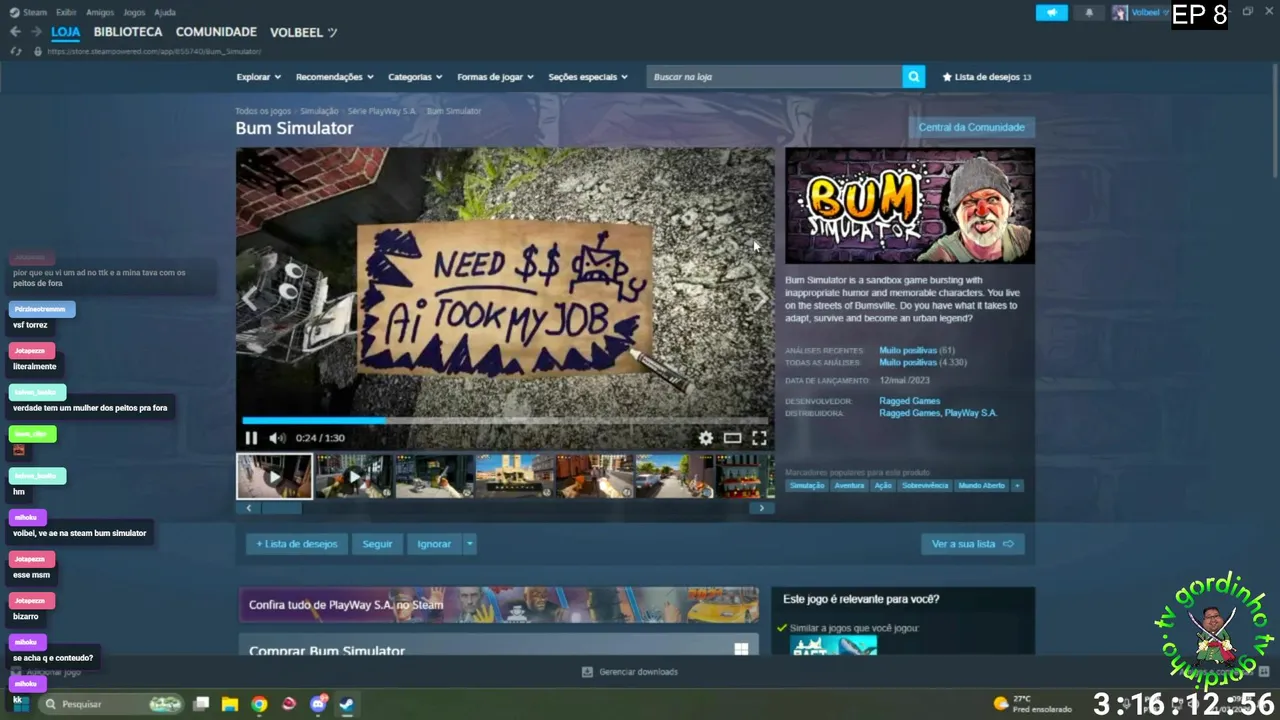The image size is (1280, 720).
Task: Add game via + Lista de desejos button
Action: pos(296,544)
